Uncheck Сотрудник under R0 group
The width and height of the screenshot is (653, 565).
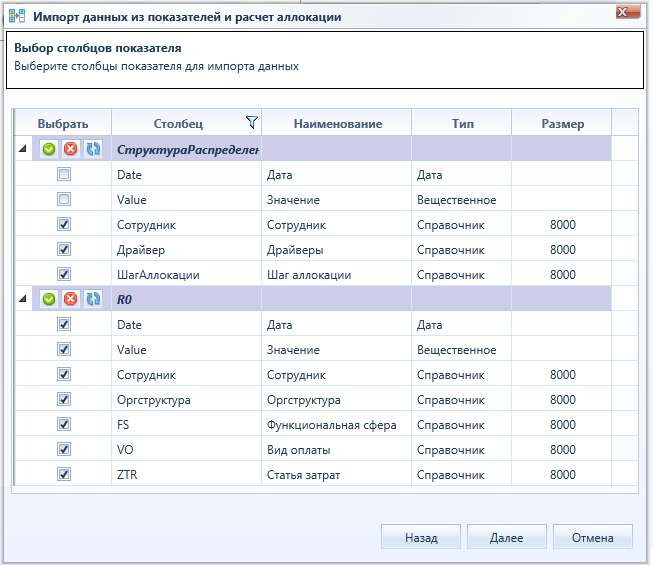[64, 374]
